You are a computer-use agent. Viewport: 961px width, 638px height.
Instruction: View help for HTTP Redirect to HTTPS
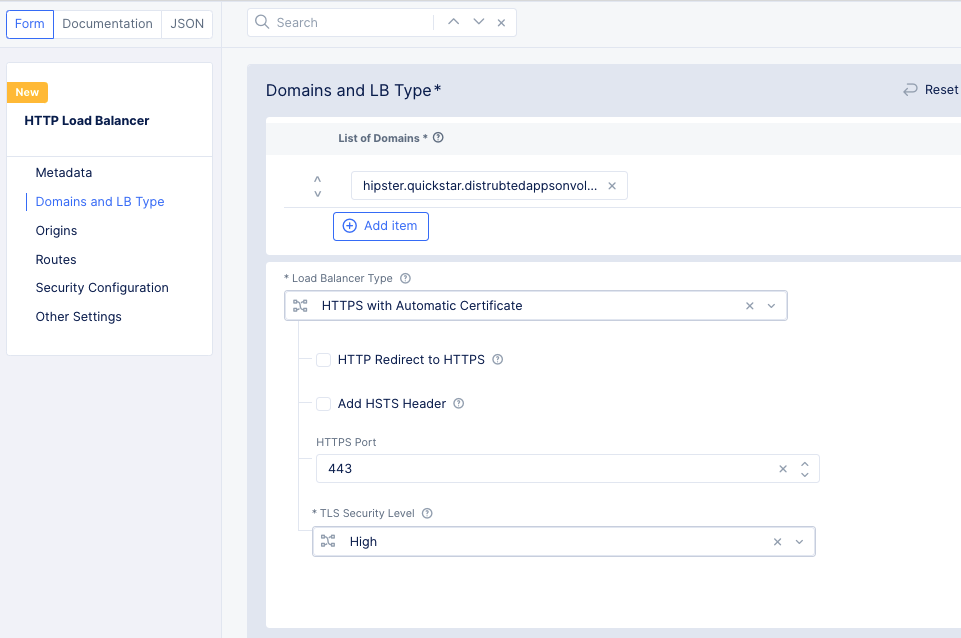point(497,361)
